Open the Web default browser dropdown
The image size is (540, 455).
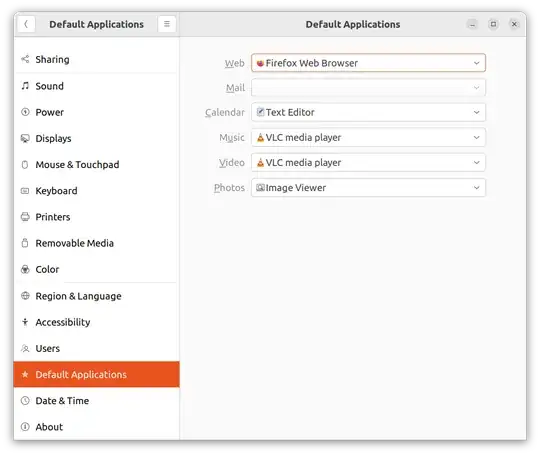[368, 63]
